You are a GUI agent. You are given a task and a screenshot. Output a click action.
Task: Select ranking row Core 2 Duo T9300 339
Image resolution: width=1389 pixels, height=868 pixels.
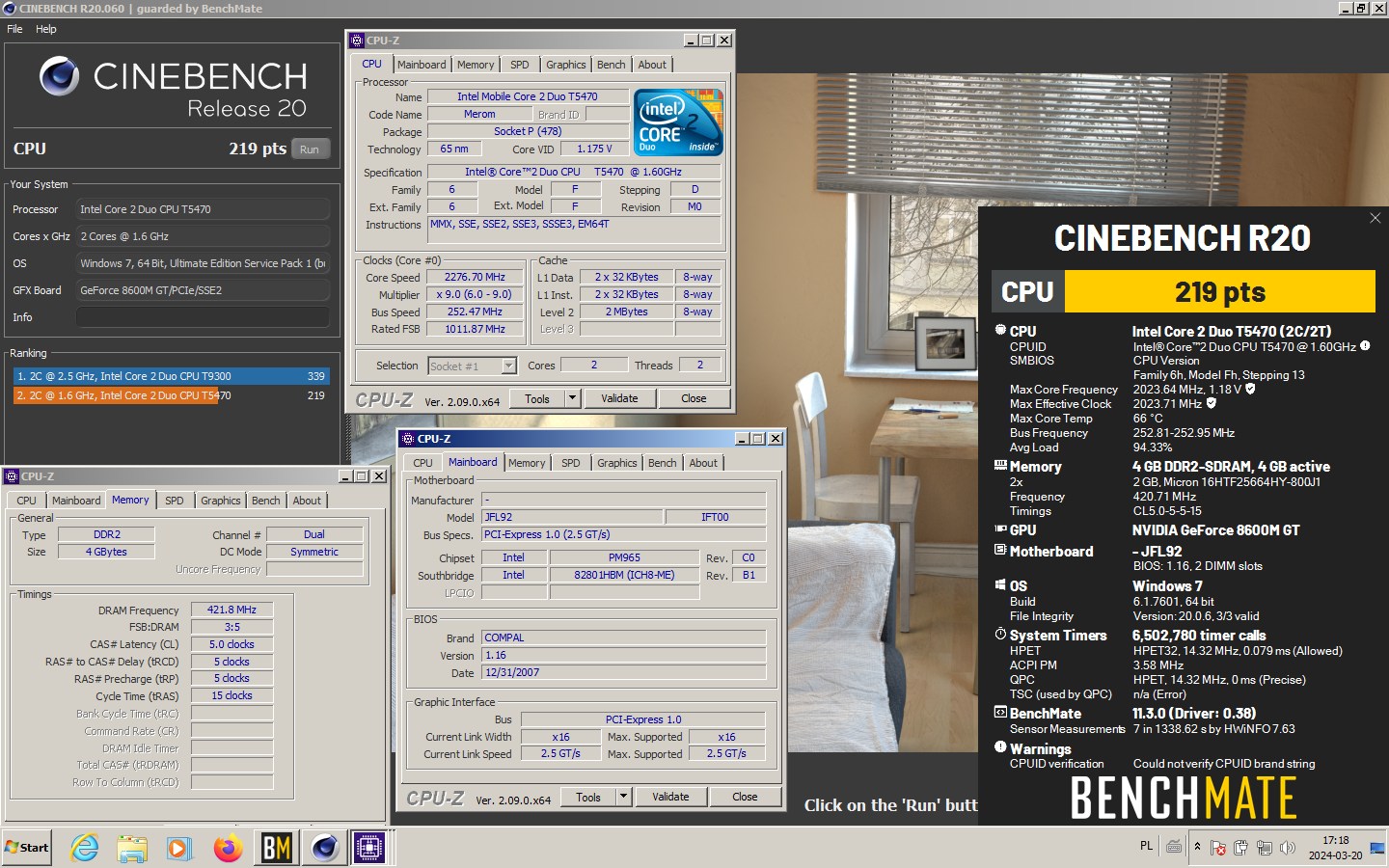pos(172,376)
